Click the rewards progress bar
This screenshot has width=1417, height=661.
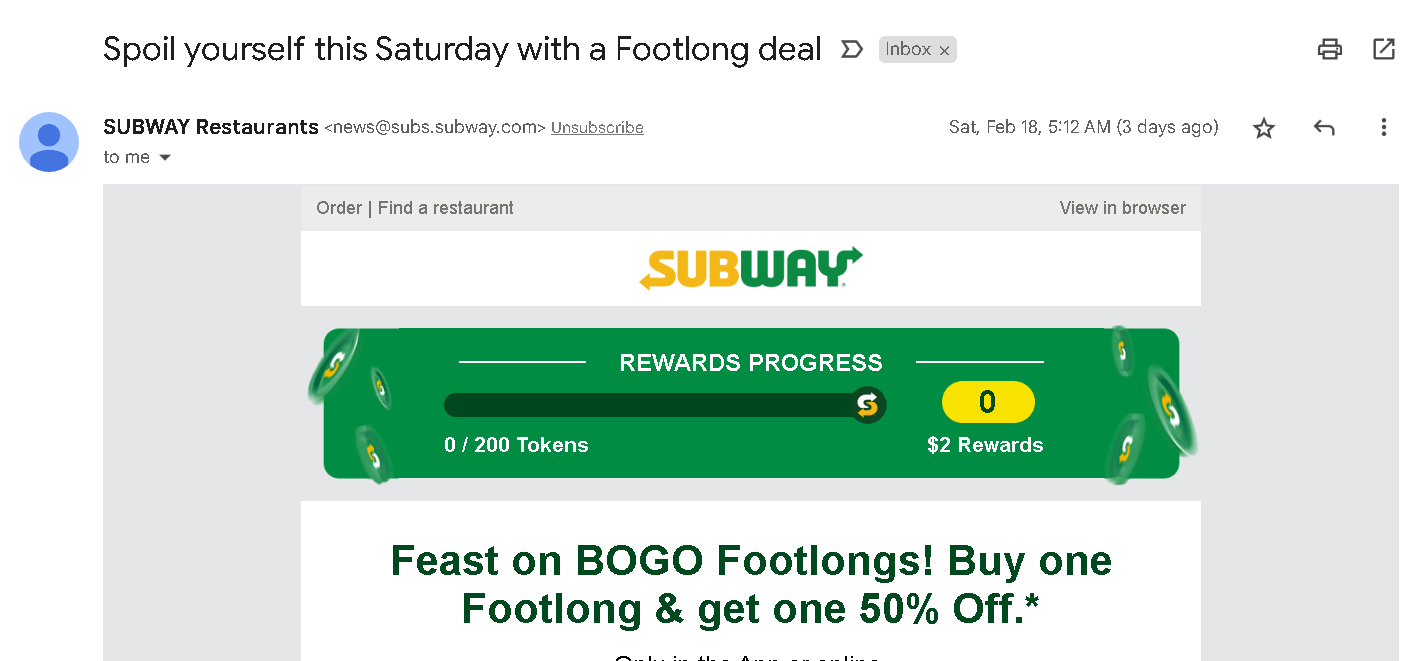(x=664, y=405)
